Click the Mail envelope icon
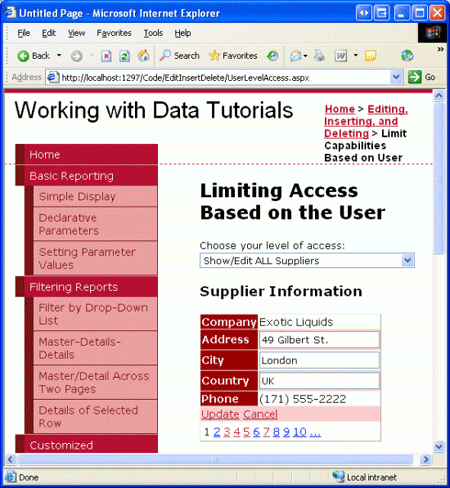The image size is (450, 488). pos(295,56)
